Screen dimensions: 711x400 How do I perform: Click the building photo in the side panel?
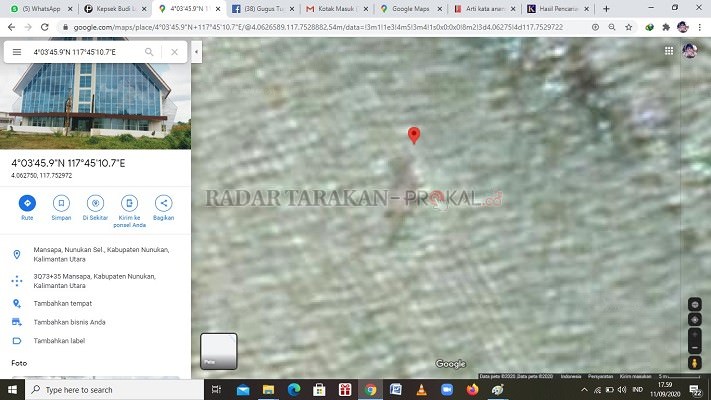pyautogui.click(x=95, y=106)
